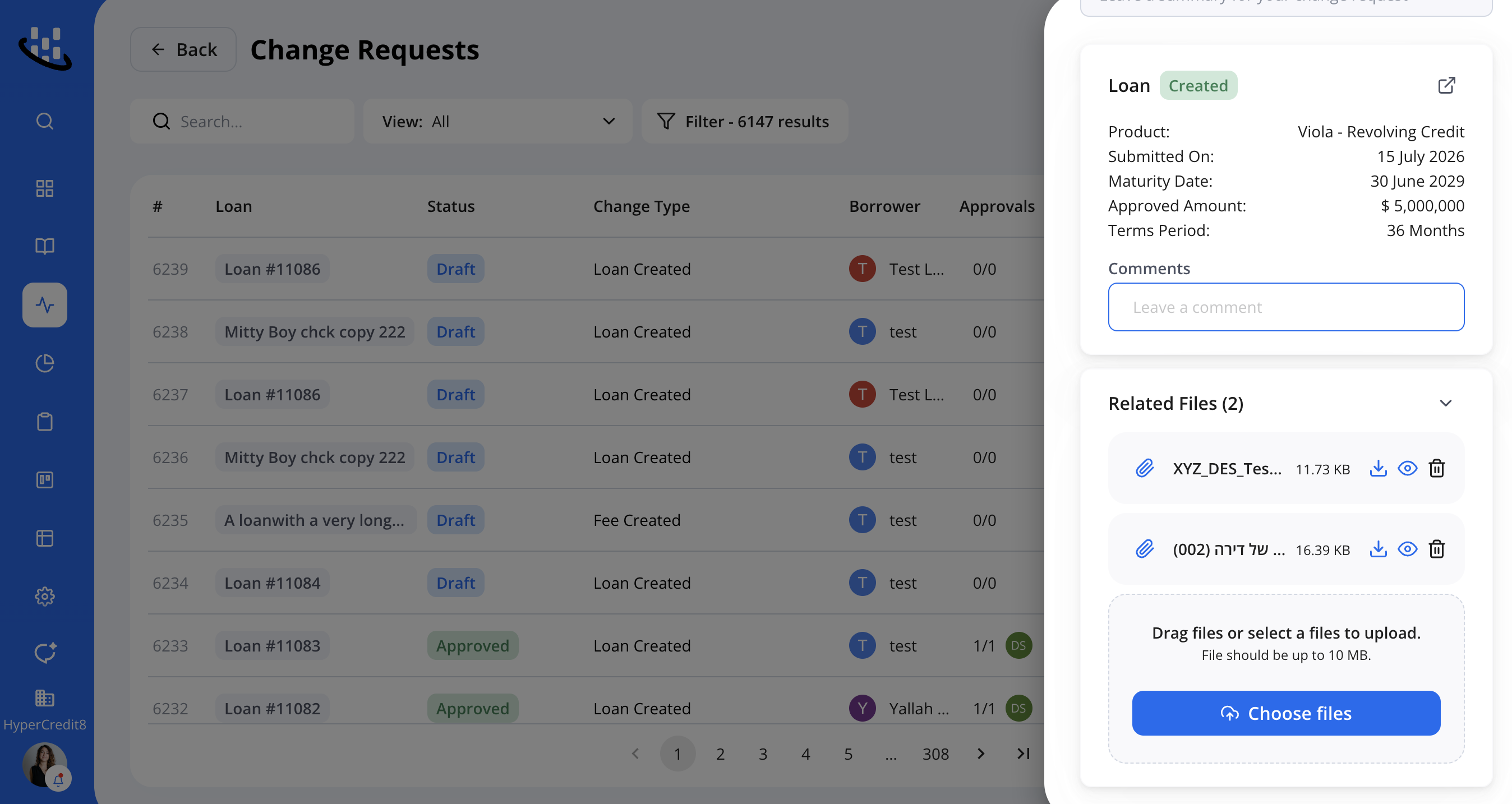Click the Yallah borrower avatar
1512x804 pixels.
(862, 708)
